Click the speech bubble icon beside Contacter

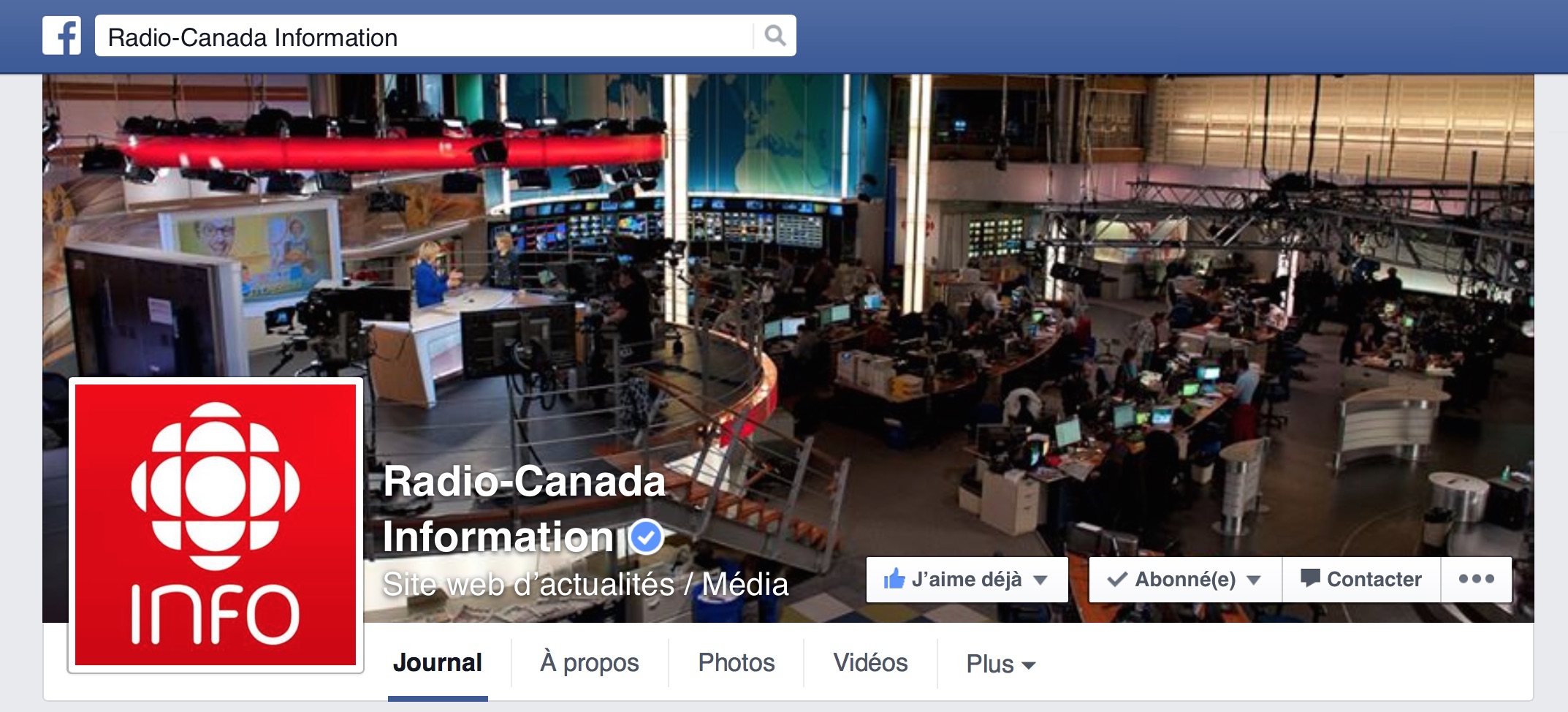pyautogui.click(x=1310, y=578)
